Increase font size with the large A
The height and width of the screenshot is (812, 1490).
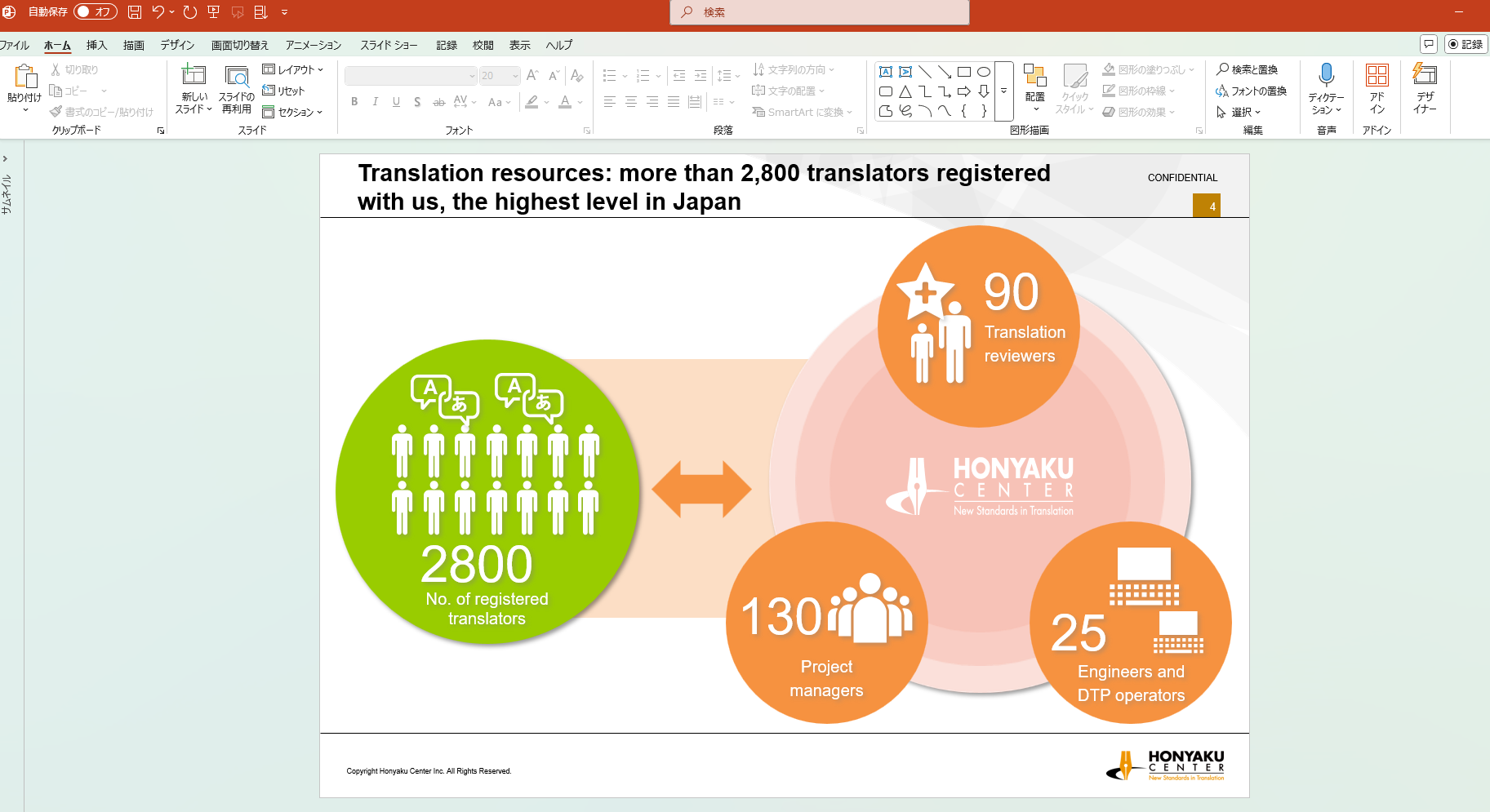click(532, 76)
